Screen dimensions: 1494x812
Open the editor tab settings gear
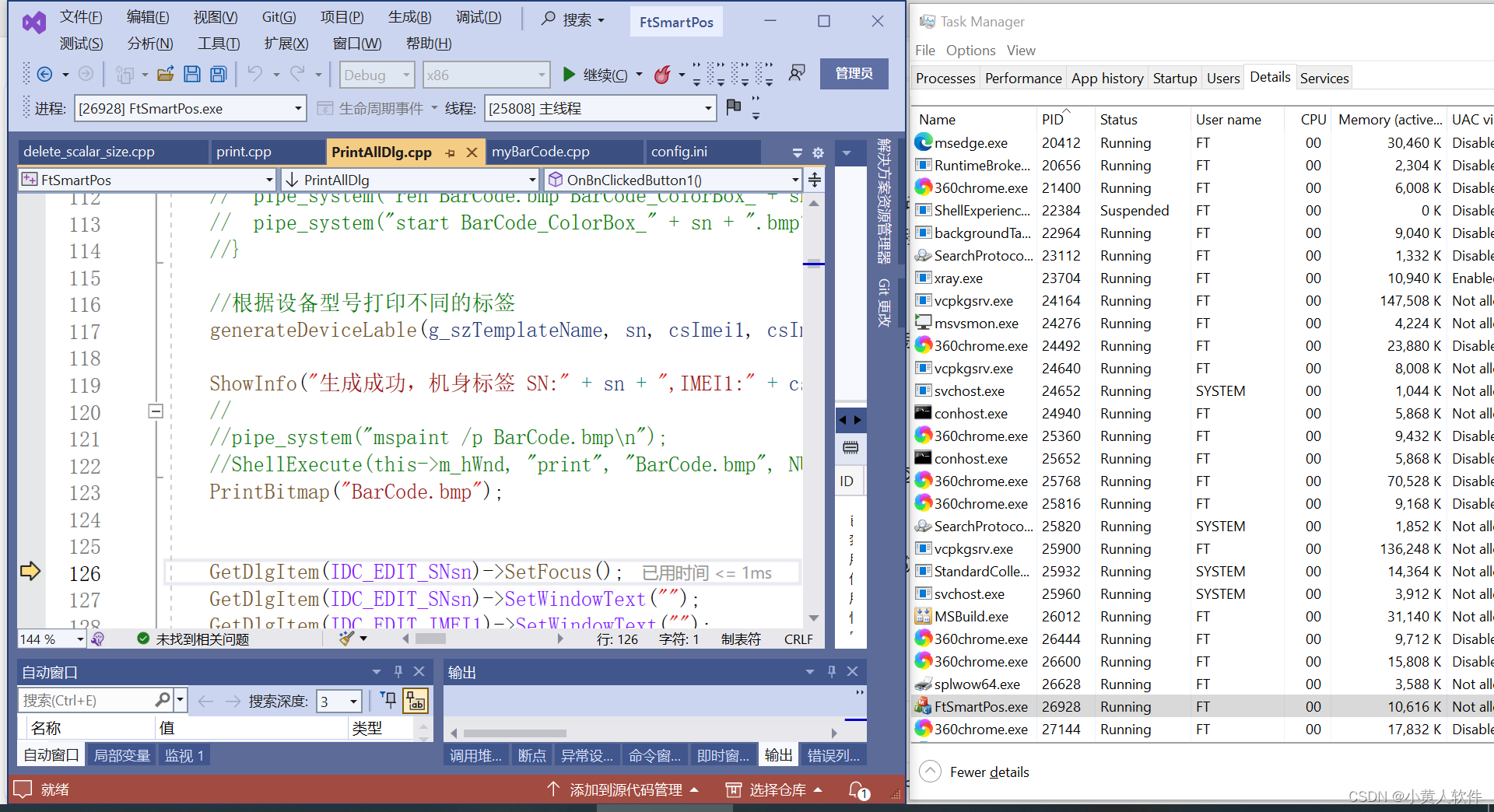[818, 152]
